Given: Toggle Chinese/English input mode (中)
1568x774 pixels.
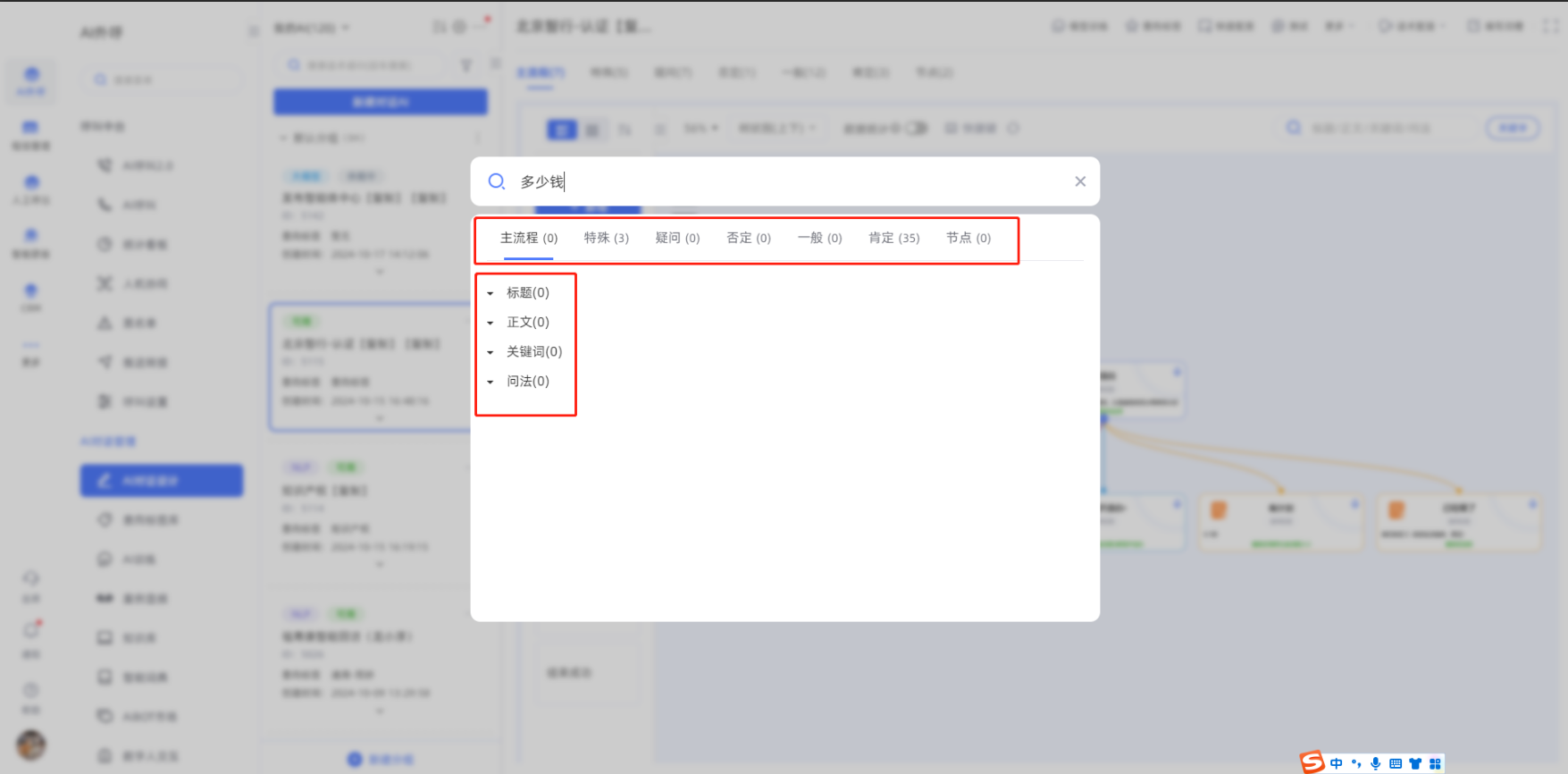Looking at the screenshot, I should (1337, 763).
